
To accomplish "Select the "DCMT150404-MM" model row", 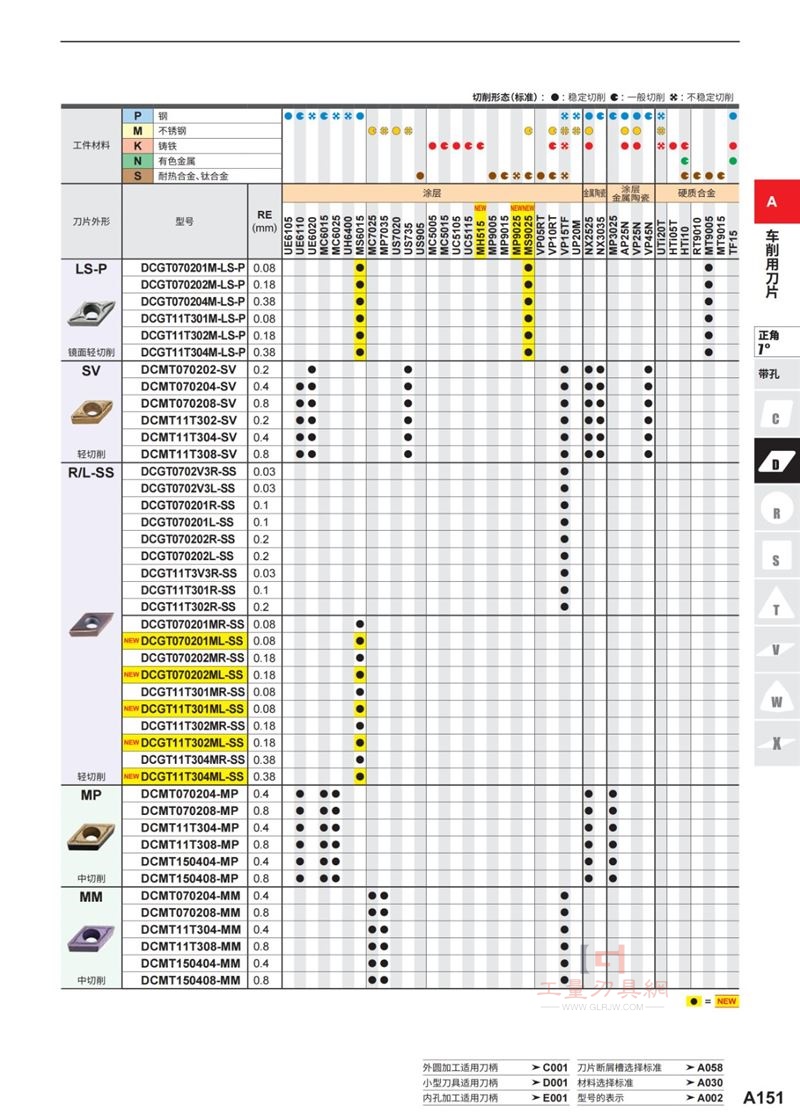I will [x=191, y=964].
